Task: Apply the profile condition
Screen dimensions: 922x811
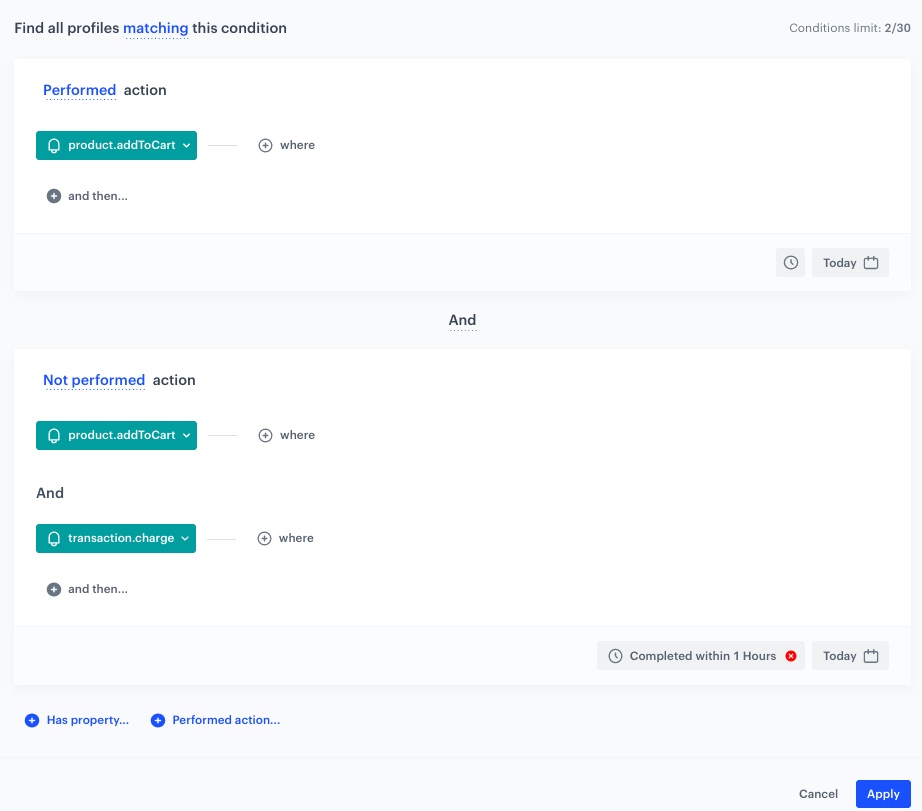Action: [883, 793]
